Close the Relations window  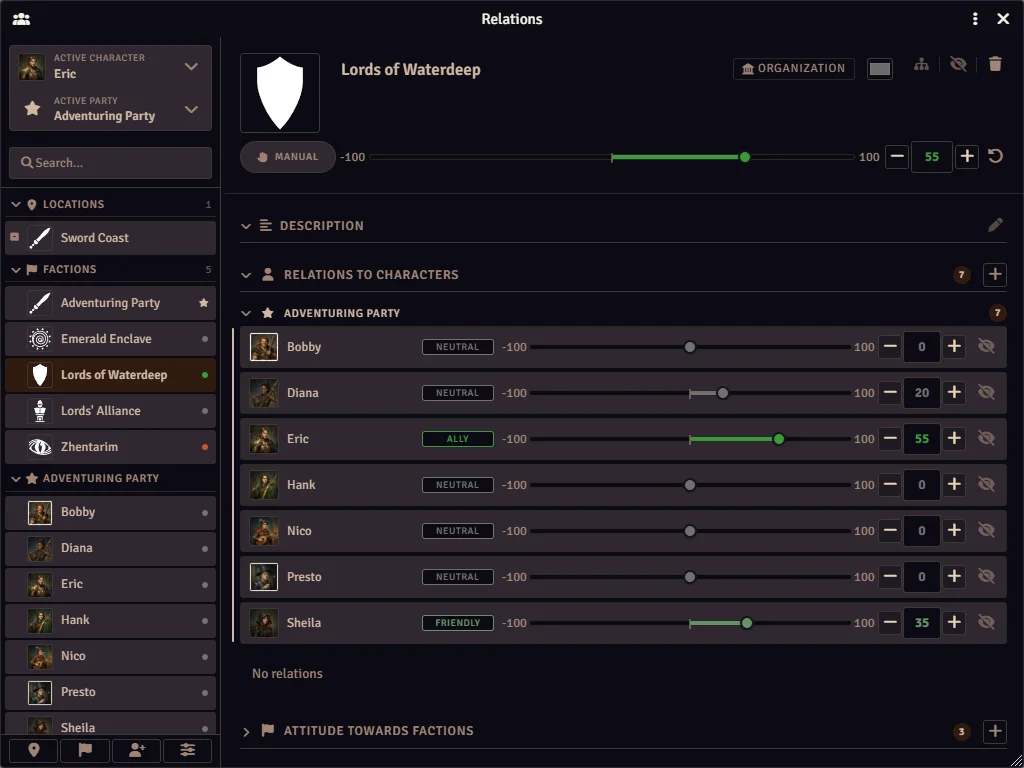point(1003,19)
